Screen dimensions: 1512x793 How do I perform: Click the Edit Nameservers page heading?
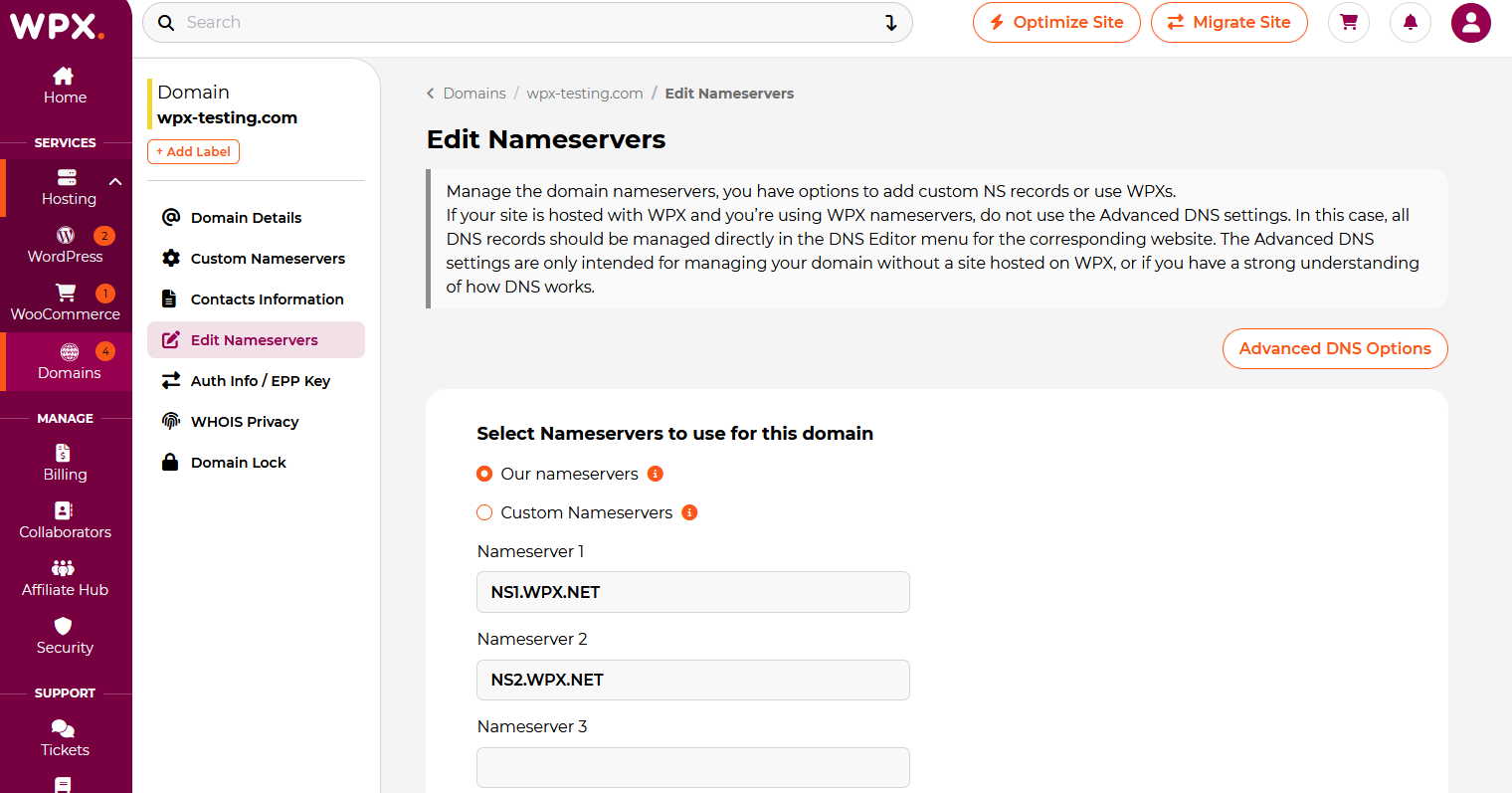(x=546, y=139)
